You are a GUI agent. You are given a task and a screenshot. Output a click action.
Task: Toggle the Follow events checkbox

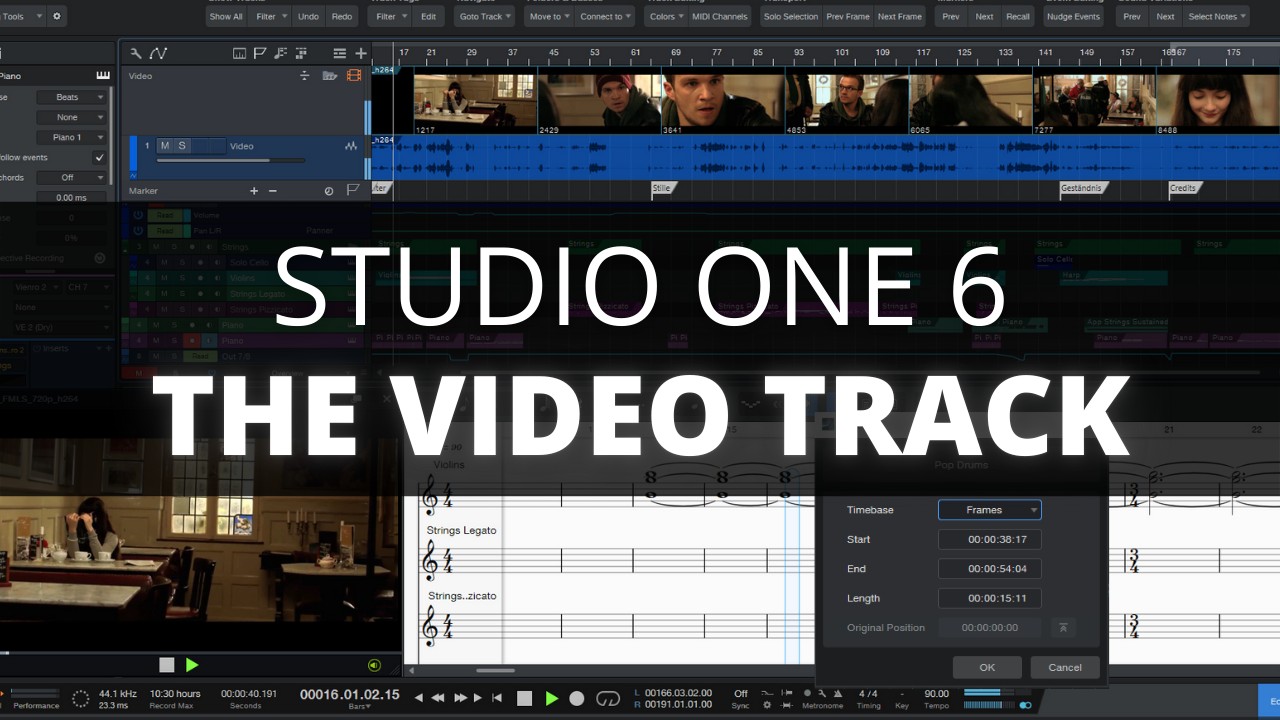(x=99, y=157)
